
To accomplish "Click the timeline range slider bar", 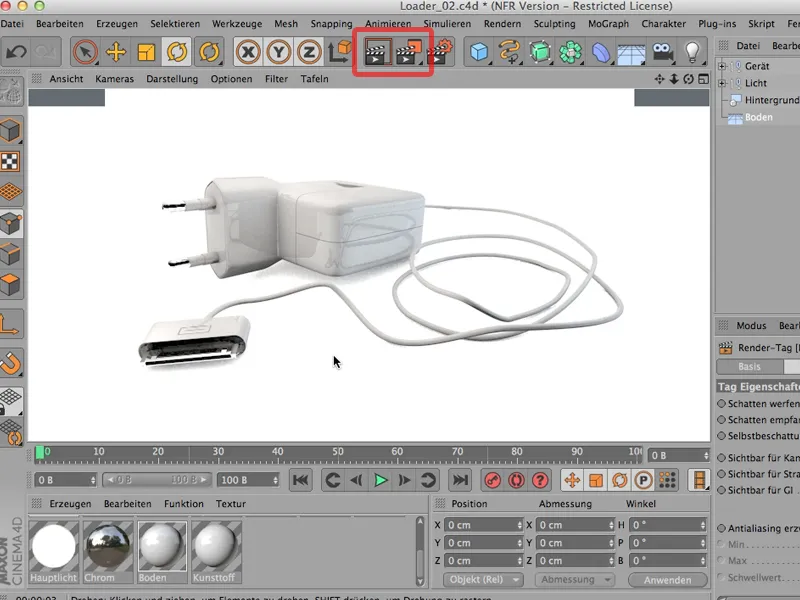I will point(157,480).
